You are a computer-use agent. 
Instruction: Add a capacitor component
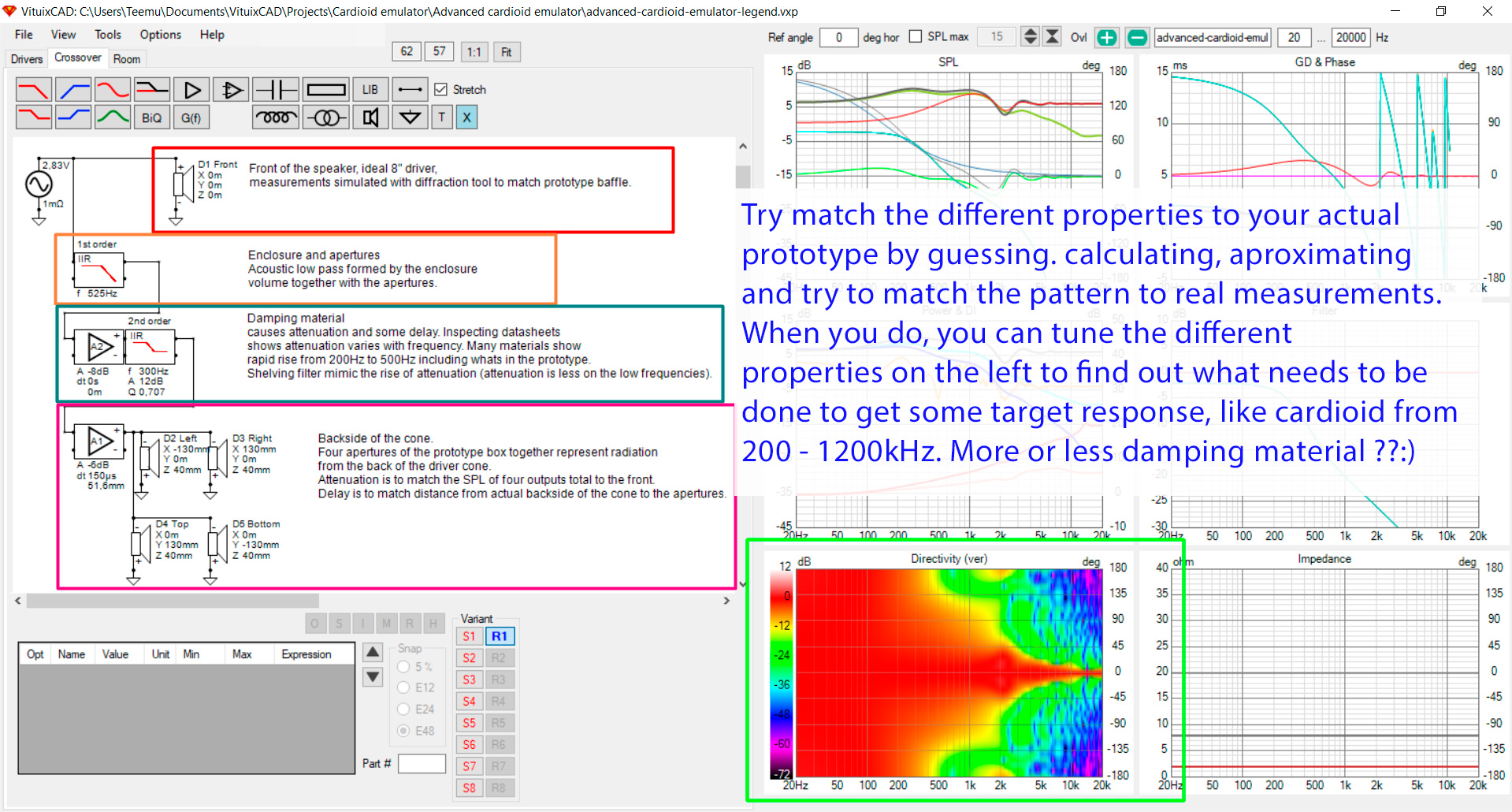276,90
